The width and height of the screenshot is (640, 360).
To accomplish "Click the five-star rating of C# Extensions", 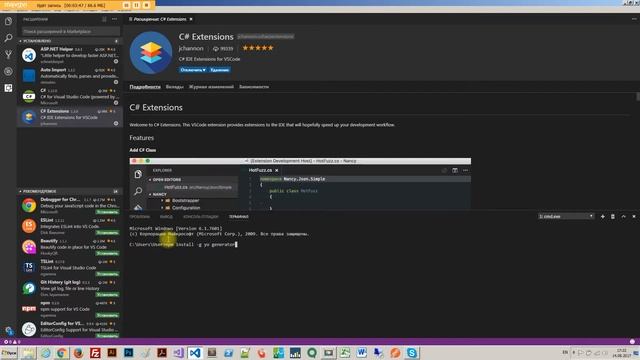I will [x=258, y=48].
